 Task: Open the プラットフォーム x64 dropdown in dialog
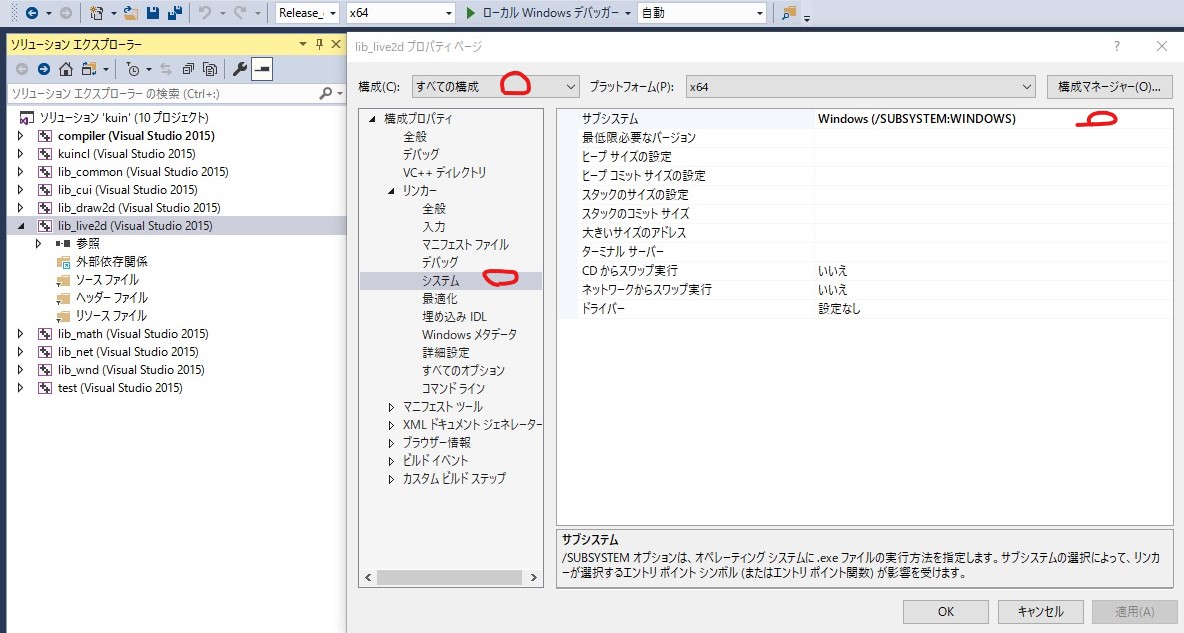[x=860, y=87]
